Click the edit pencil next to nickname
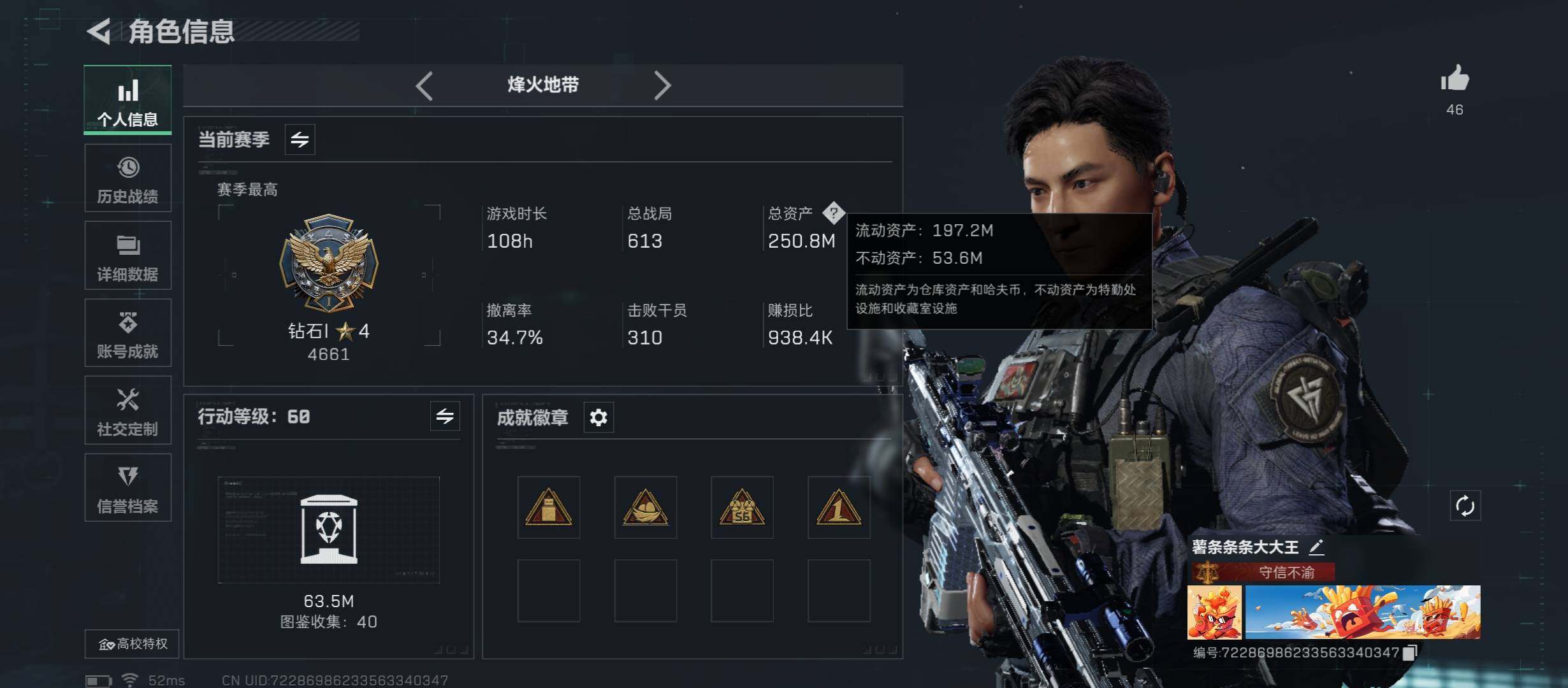Viewport: 1568px width, 688px height. 1316,547
